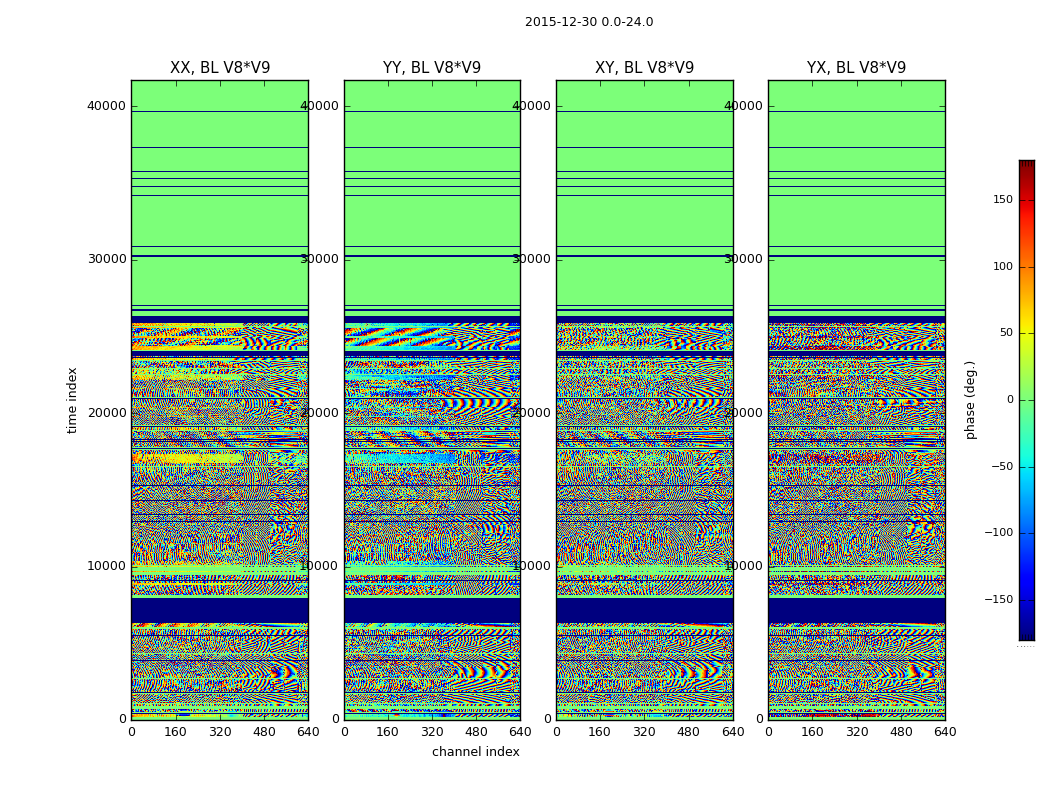Click the "XY, BL V8*V9" subplot title
Screen dimensions: 1050x800
coord(644,68)
